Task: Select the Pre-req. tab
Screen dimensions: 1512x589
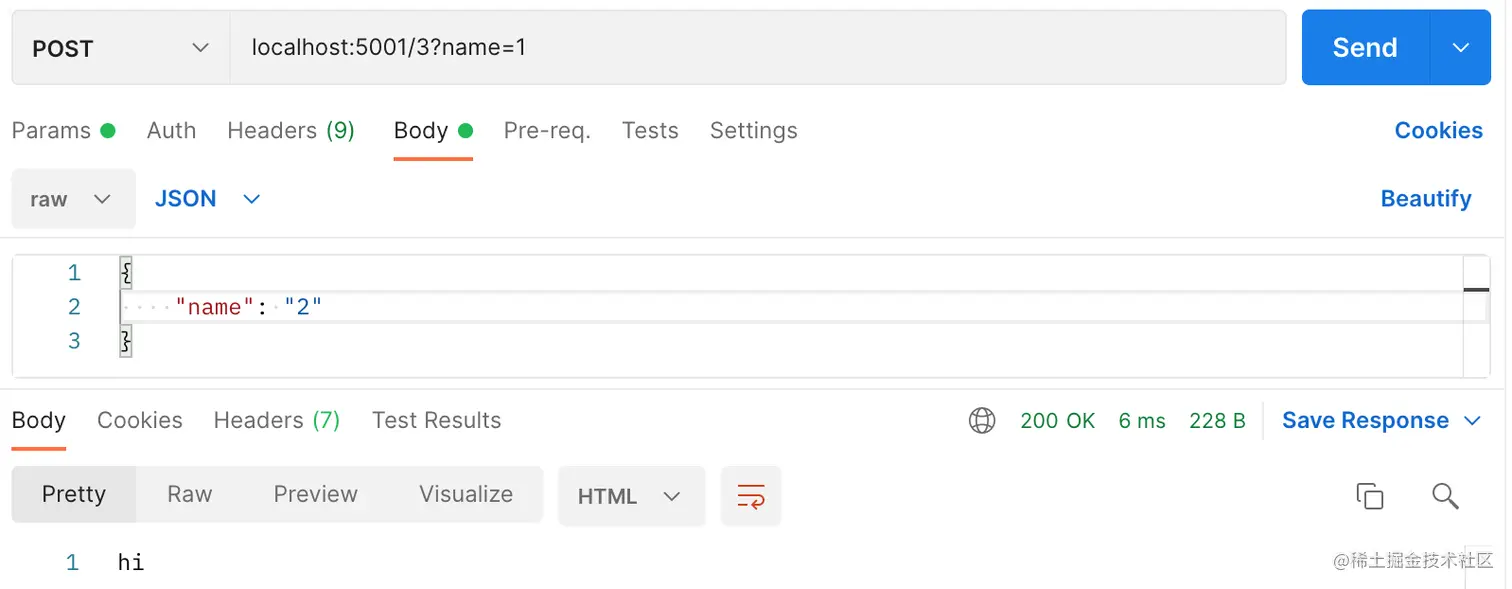Action: pos(547,131)
